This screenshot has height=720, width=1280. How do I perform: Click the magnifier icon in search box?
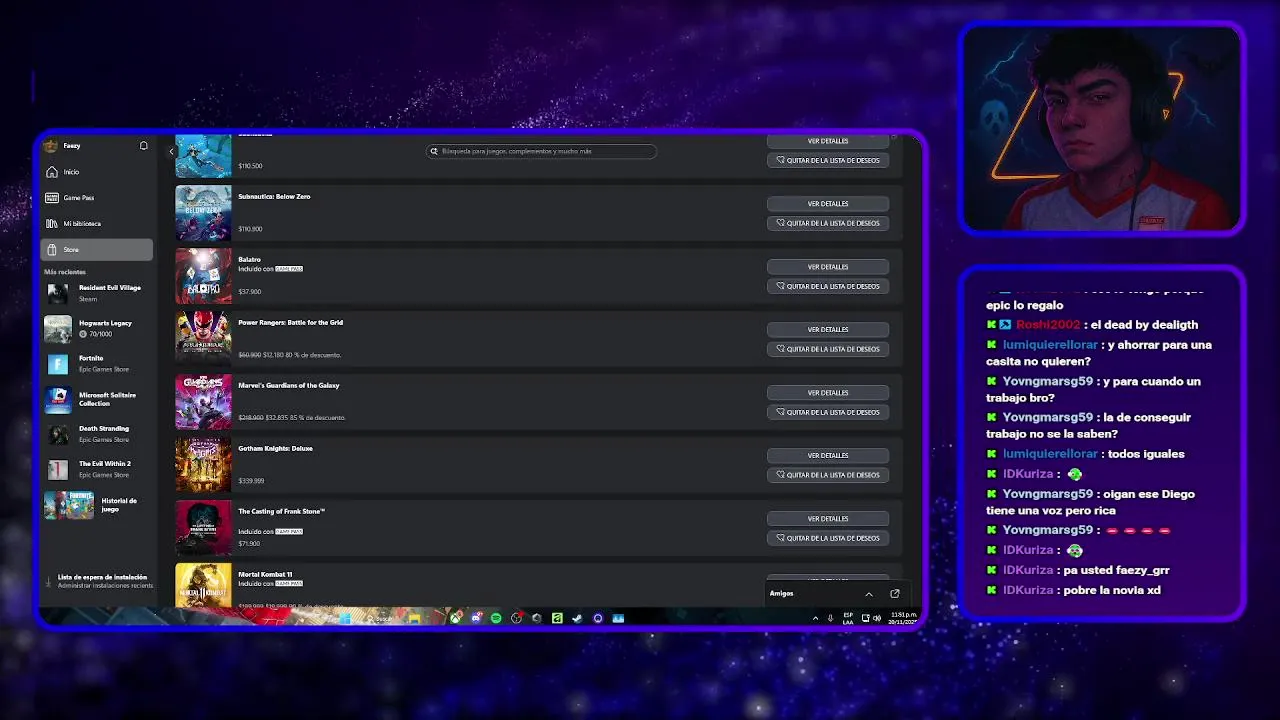coord(434,151)
